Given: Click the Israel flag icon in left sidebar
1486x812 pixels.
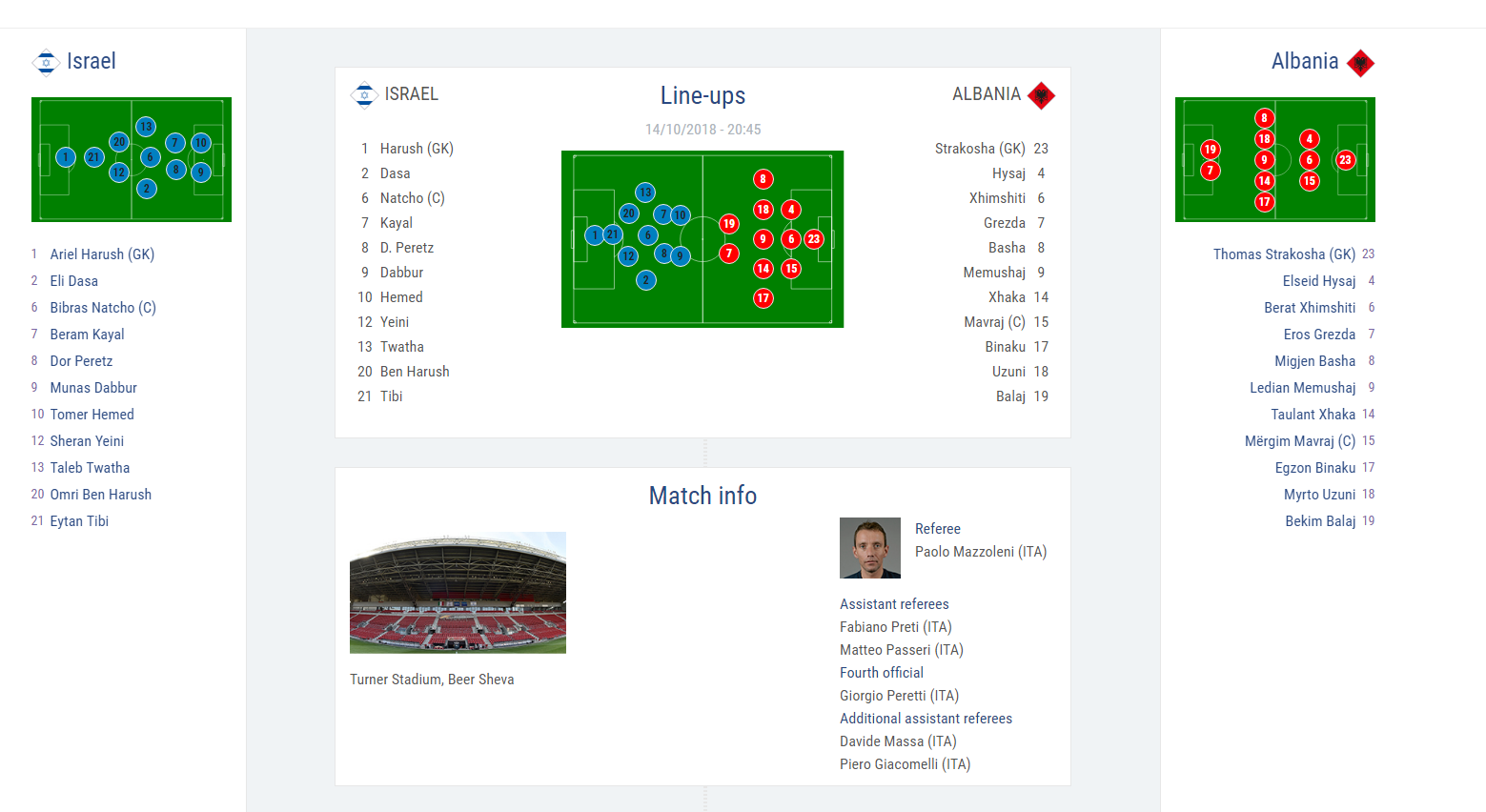Looking at the screenshot, I should [46, 62].
